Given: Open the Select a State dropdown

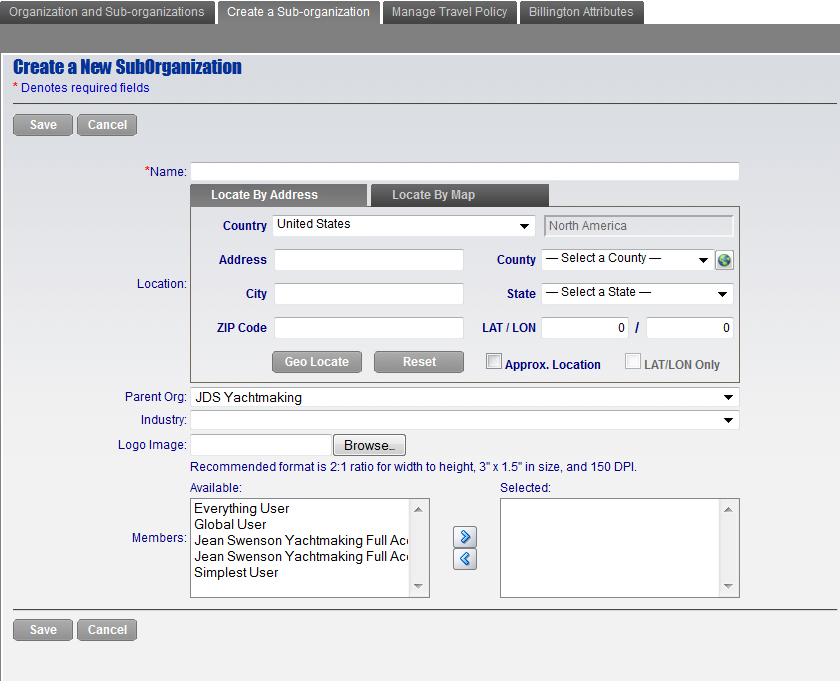Looking at the screenshot, I should (637, 294).
